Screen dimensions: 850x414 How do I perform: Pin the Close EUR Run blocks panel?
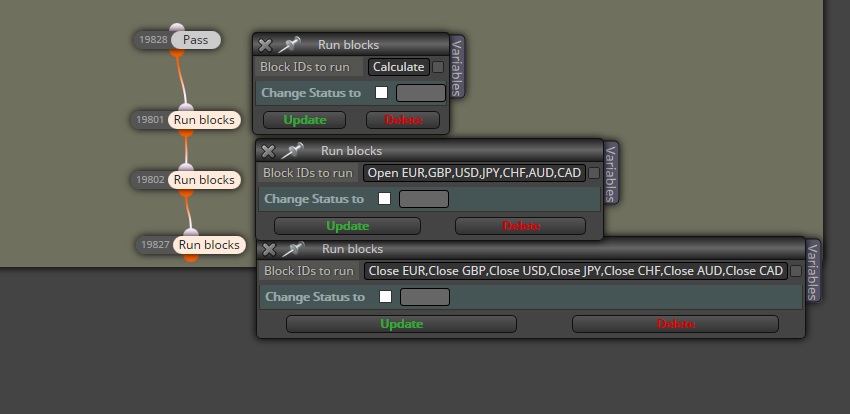[293, 249]
